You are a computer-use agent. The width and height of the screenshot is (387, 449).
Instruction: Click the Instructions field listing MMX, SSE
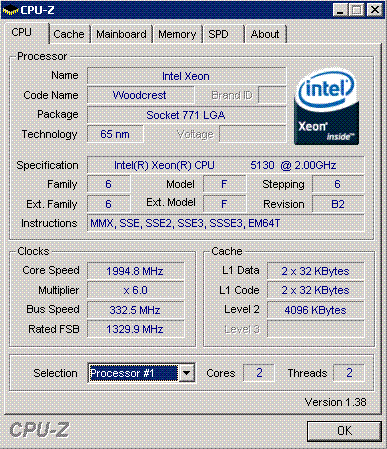tap(225, 223)
